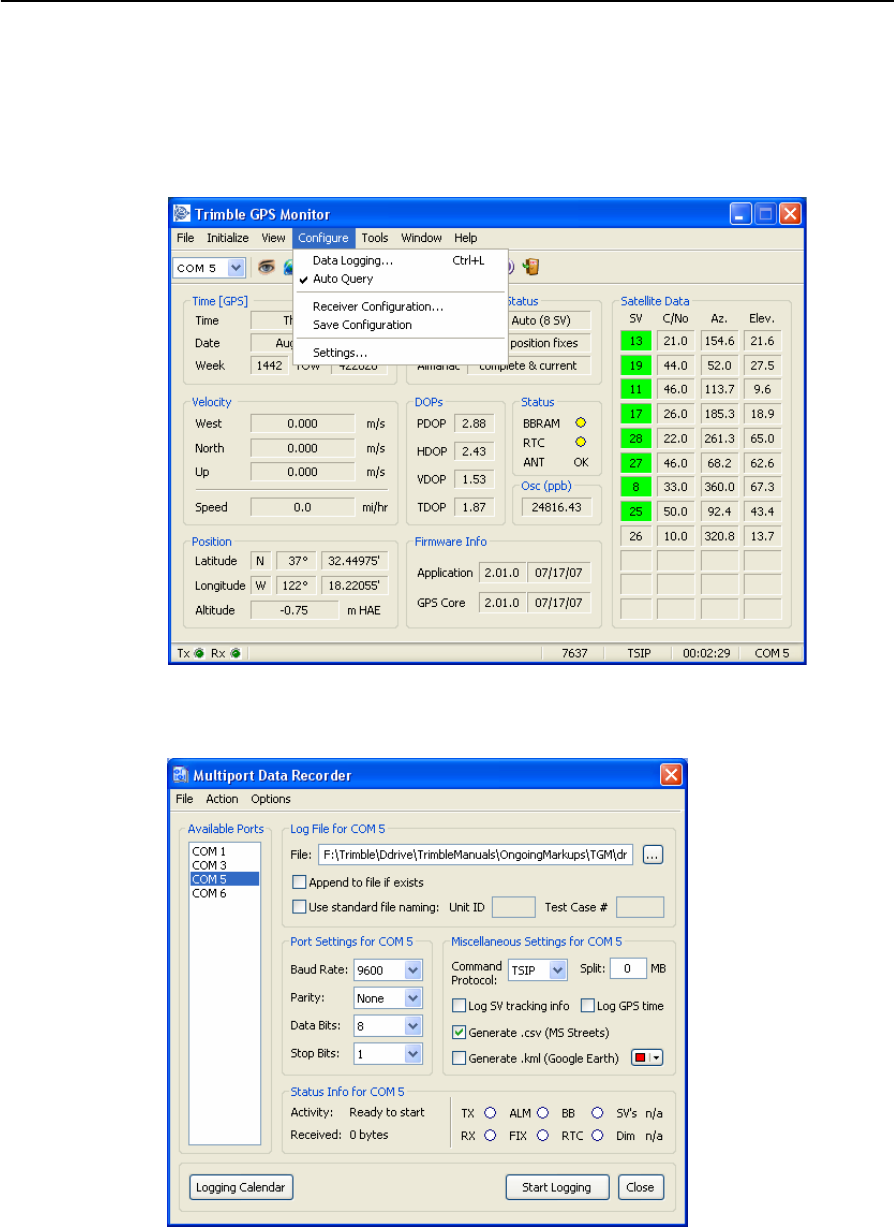
Task: Click the Start Logging button
Action: 557,1188
